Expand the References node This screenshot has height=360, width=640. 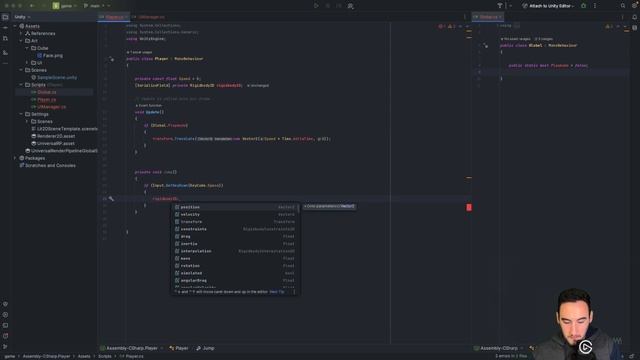(x=21, y=33)
